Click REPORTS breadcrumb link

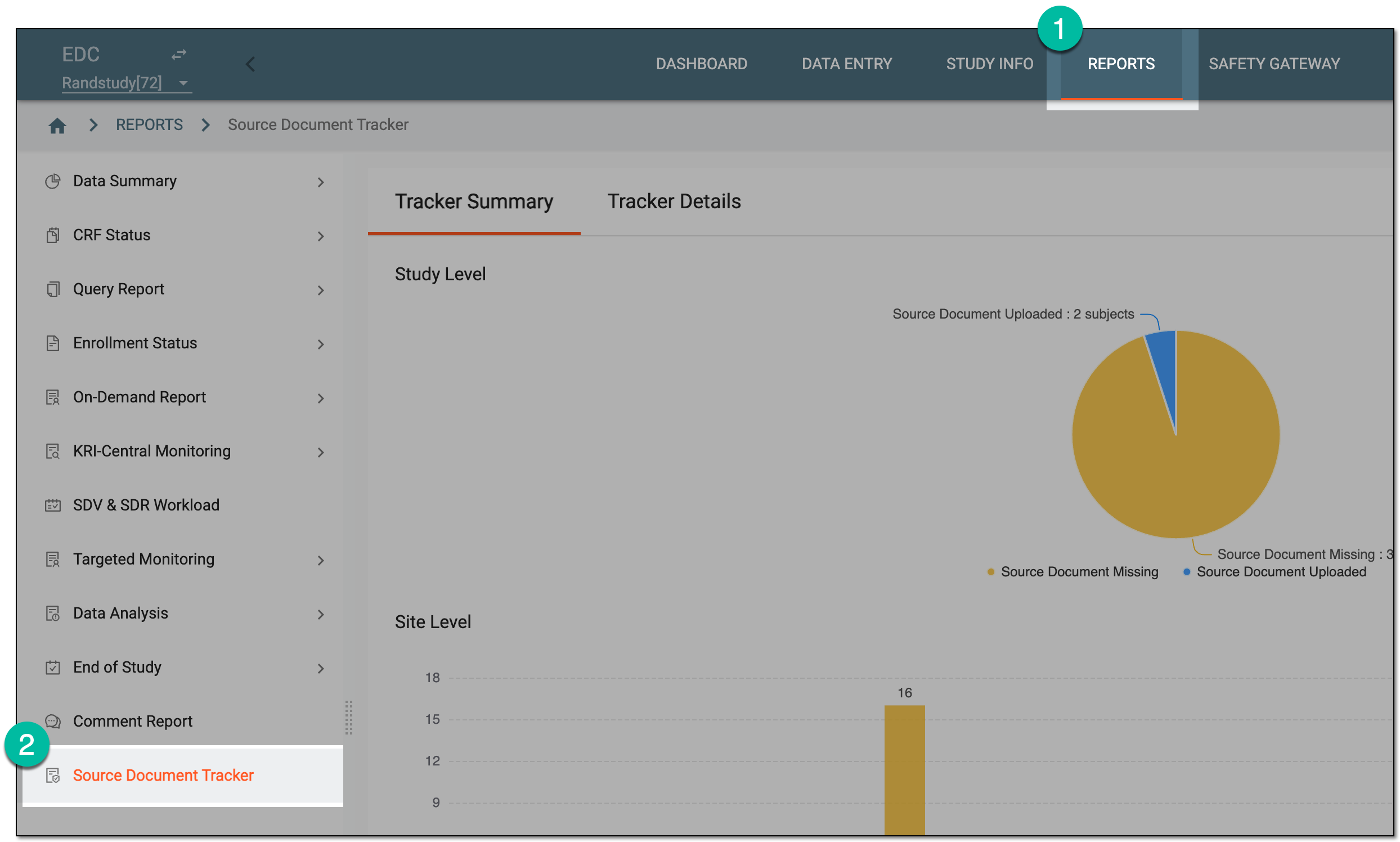pyautogui.click(x=149, y=124)
